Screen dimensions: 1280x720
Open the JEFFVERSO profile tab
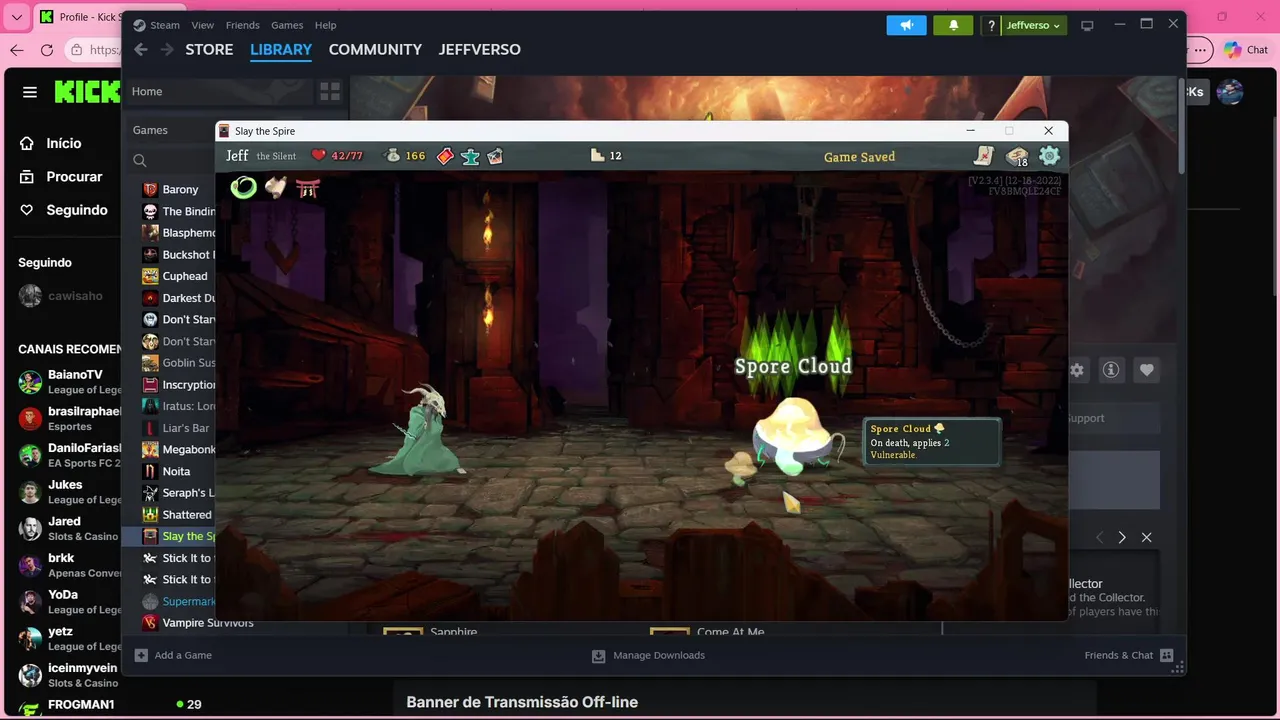tap(480, 49)
